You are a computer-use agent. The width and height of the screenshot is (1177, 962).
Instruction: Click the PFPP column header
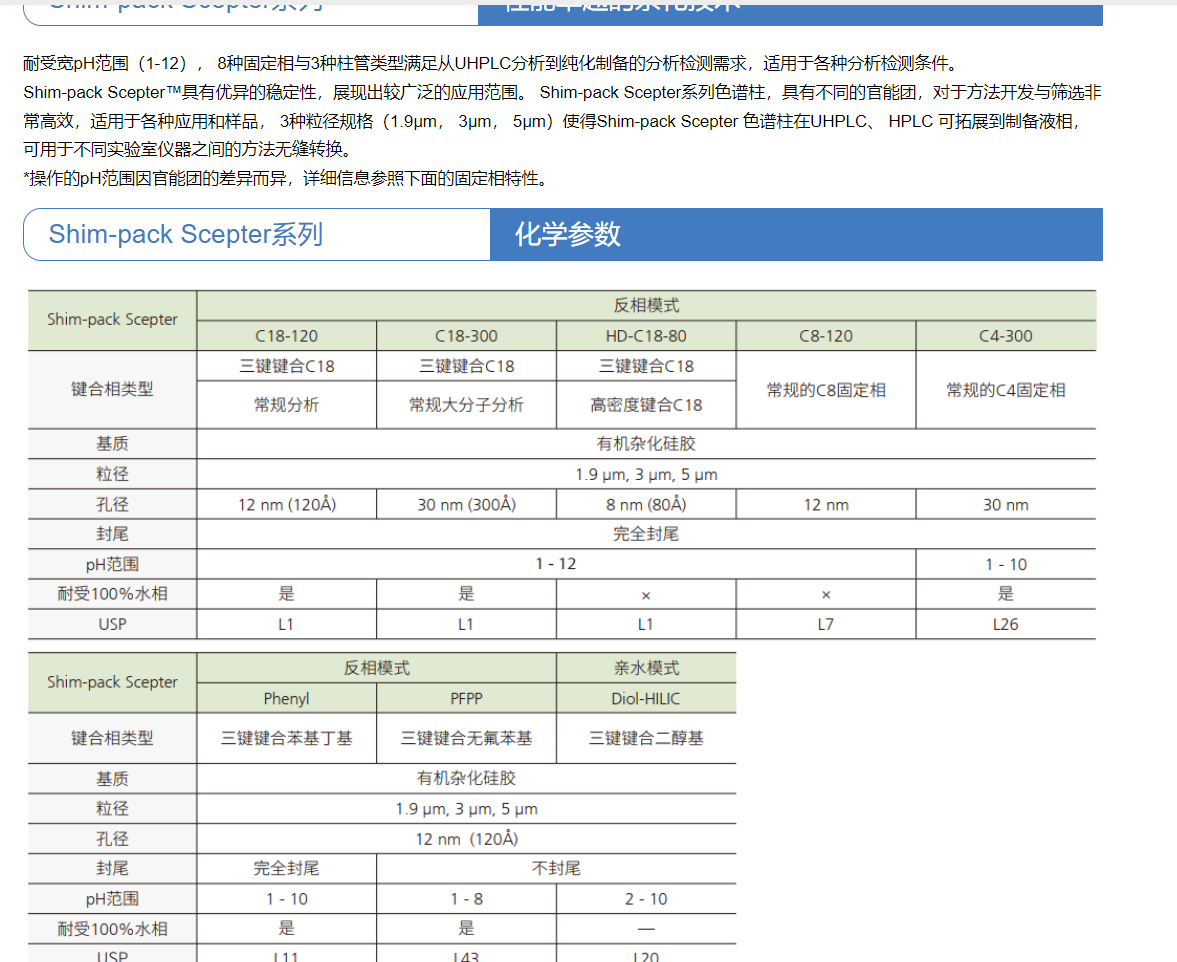click(x=466, y=699)
